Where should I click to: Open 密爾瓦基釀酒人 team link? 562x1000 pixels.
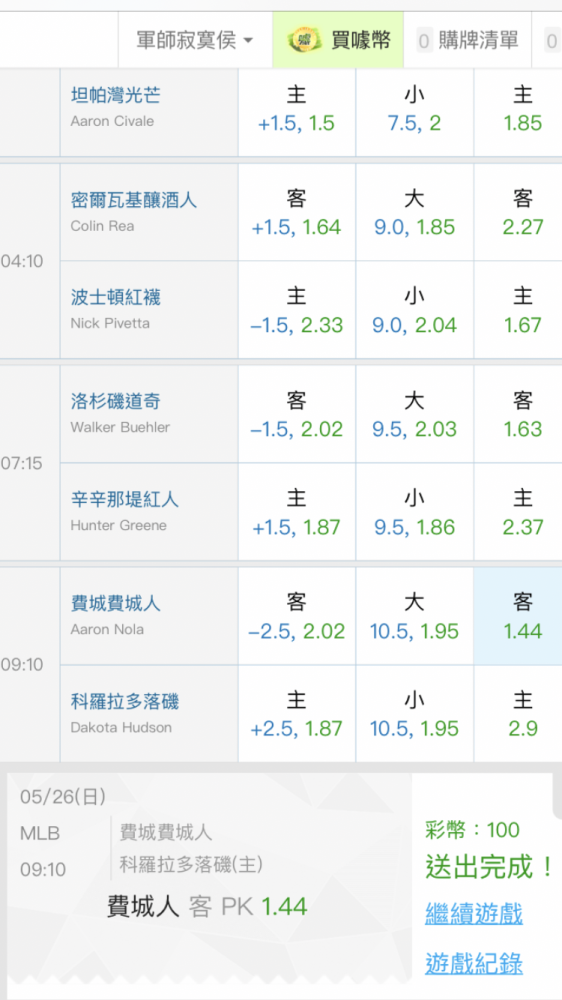point(134,200)
